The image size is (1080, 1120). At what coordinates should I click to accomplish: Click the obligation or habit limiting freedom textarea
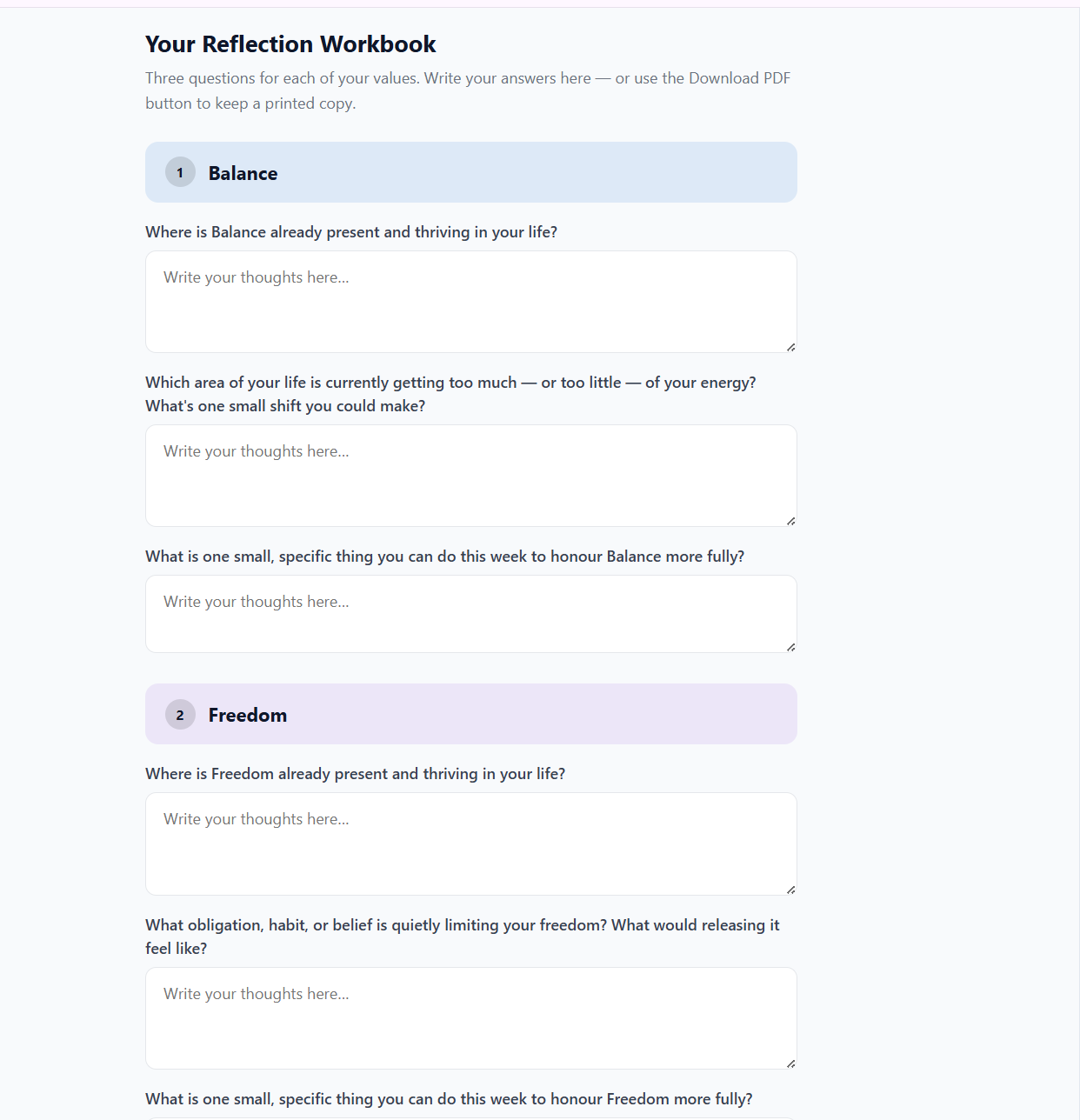470,1018
